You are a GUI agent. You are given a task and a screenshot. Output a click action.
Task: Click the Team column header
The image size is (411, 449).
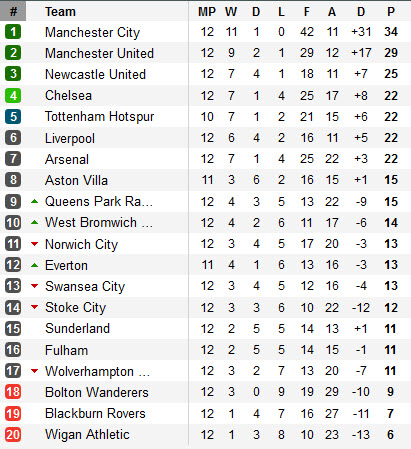point(60,12)
